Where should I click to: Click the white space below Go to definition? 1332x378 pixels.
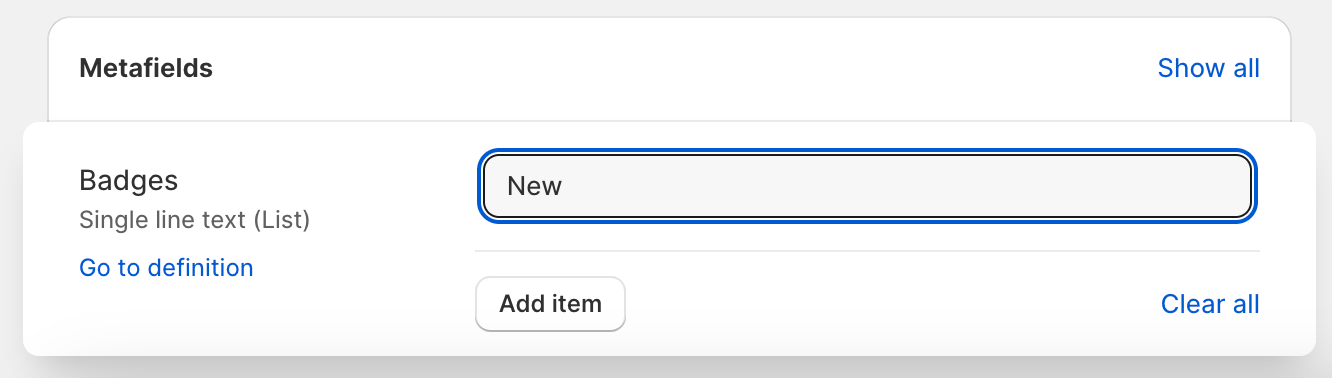click(x=166, y=318)
